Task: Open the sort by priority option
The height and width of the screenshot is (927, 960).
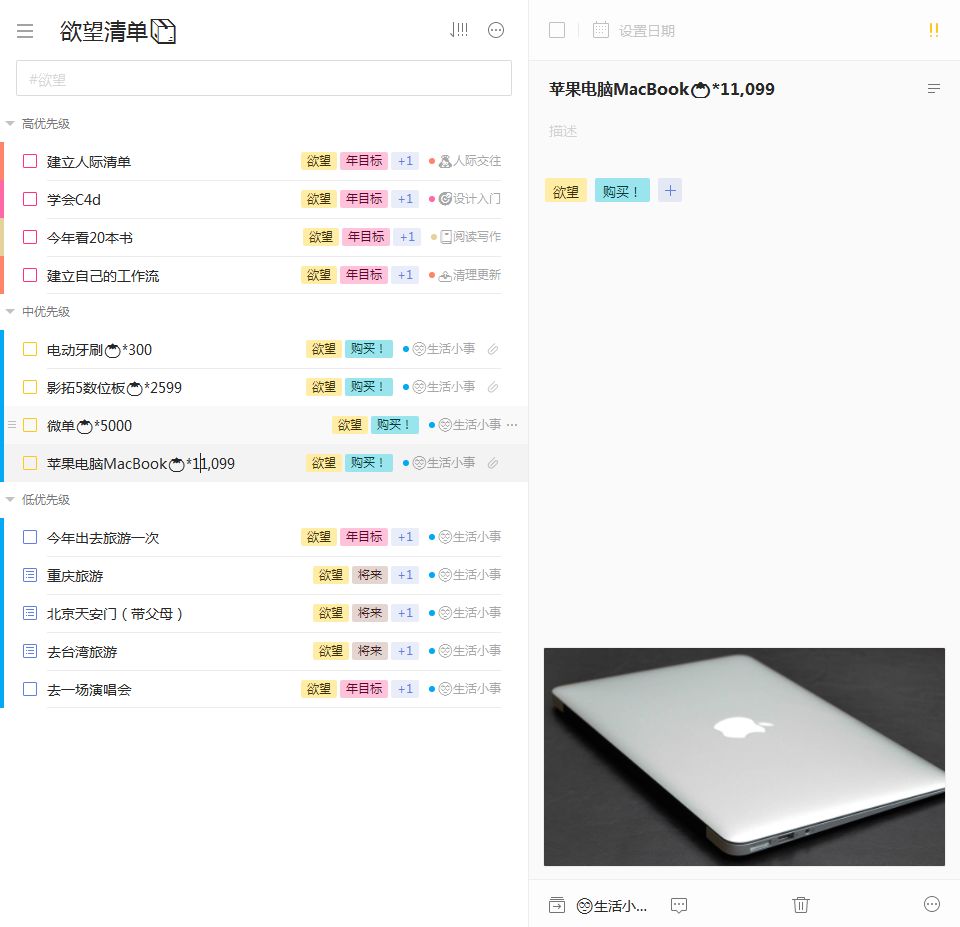Action: (459, 30)
